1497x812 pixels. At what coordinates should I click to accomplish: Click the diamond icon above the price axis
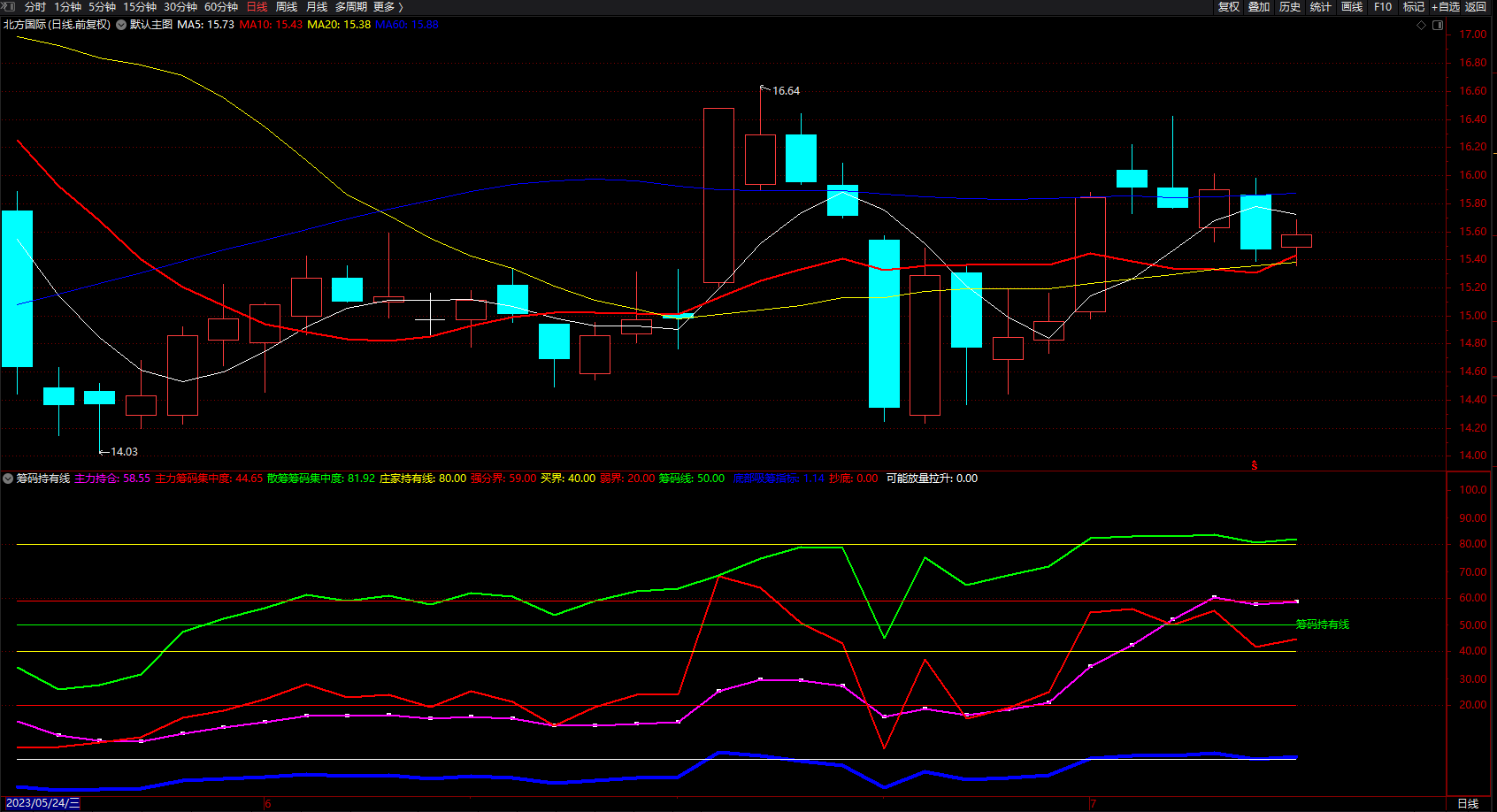(1422, 25)
